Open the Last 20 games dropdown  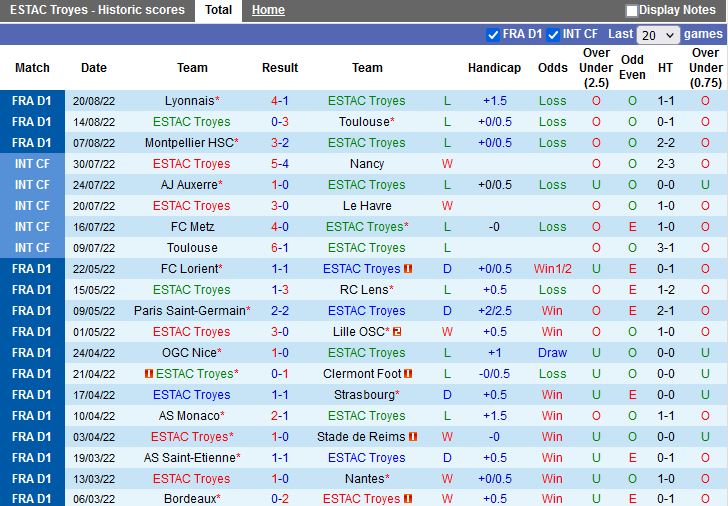[659, 35]
